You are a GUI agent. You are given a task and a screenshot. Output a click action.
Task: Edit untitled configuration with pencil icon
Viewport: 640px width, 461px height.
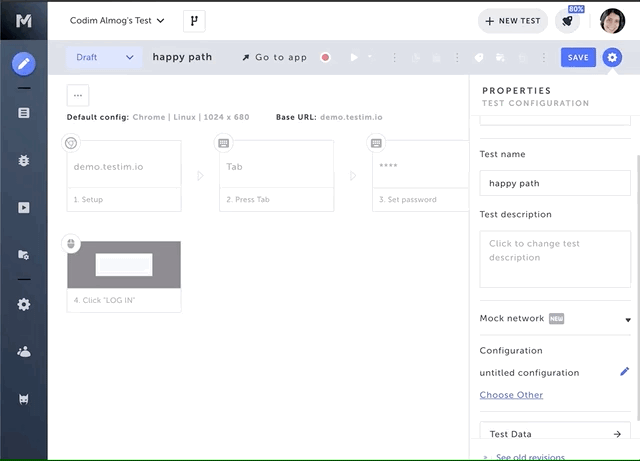click(624, 372)
